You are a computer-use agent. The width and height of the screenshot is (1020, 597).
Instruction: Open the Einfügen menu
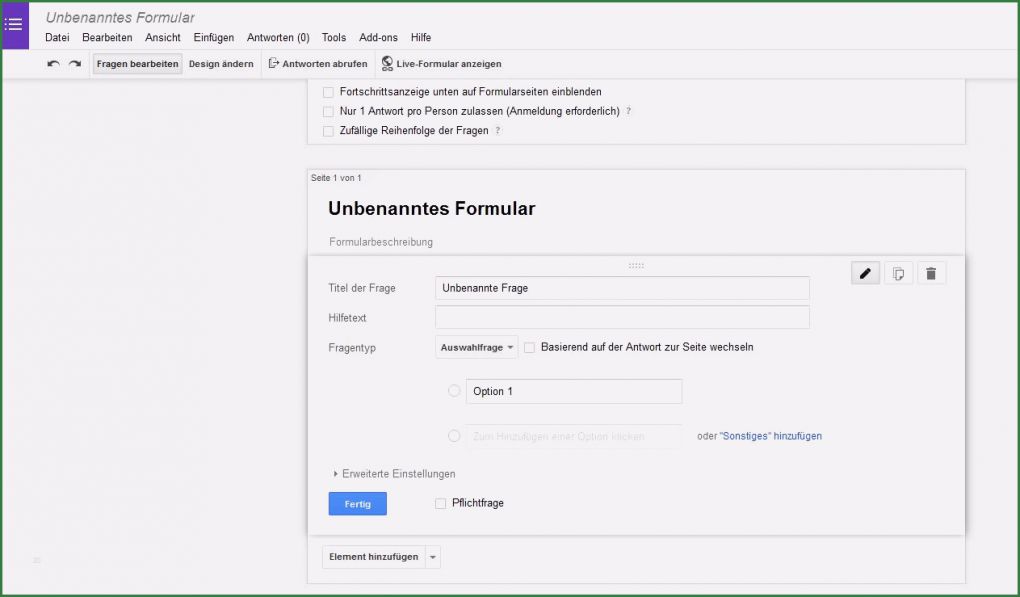tap(213, 37)
